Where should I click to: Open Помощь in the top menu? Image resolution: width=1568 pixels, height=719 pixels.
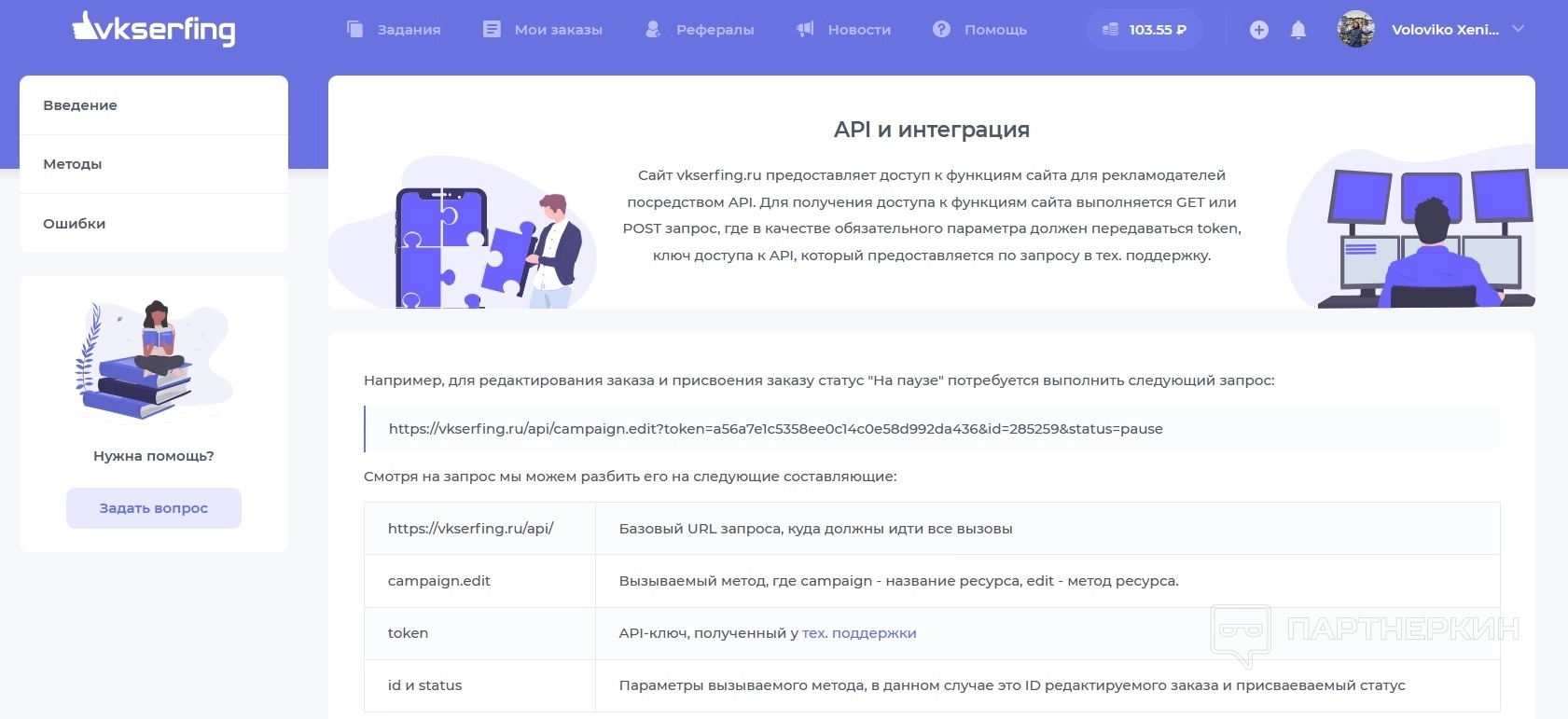995,30
